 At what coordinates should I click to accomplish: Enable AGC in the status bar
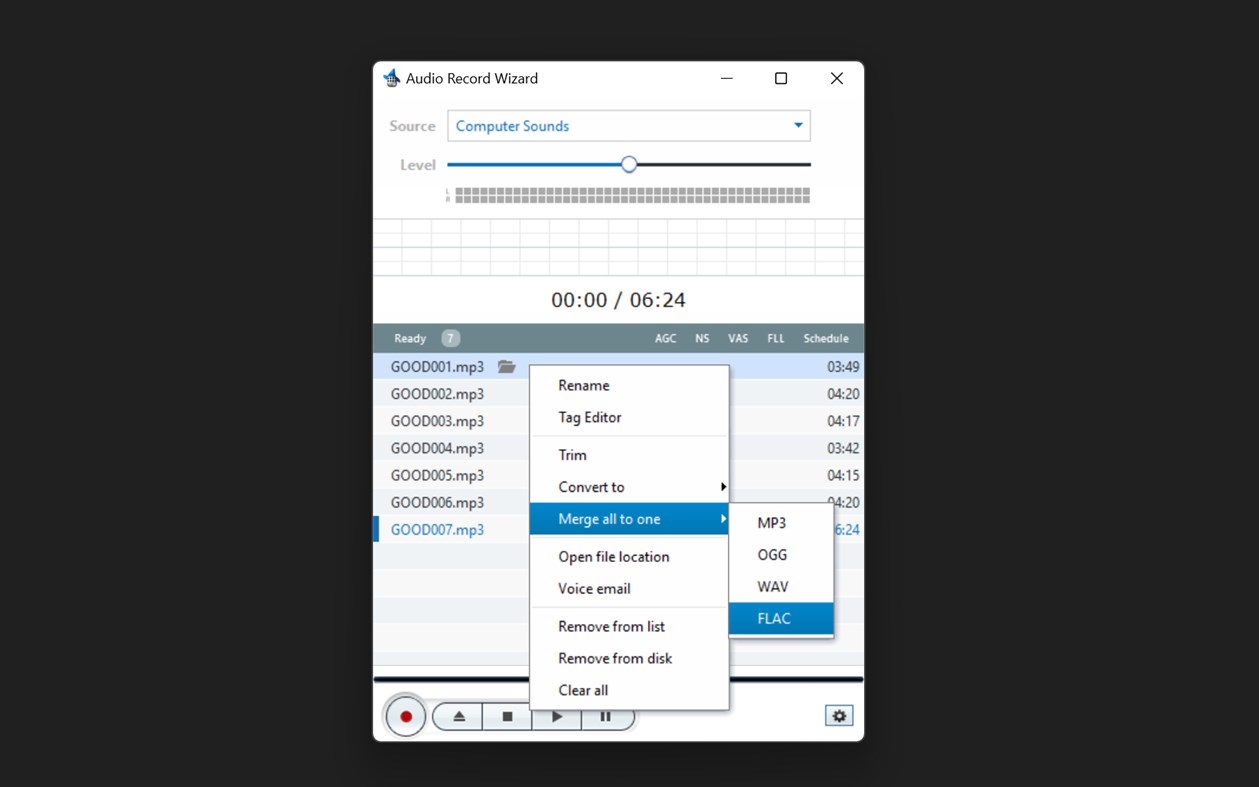[x=665, y=338]
